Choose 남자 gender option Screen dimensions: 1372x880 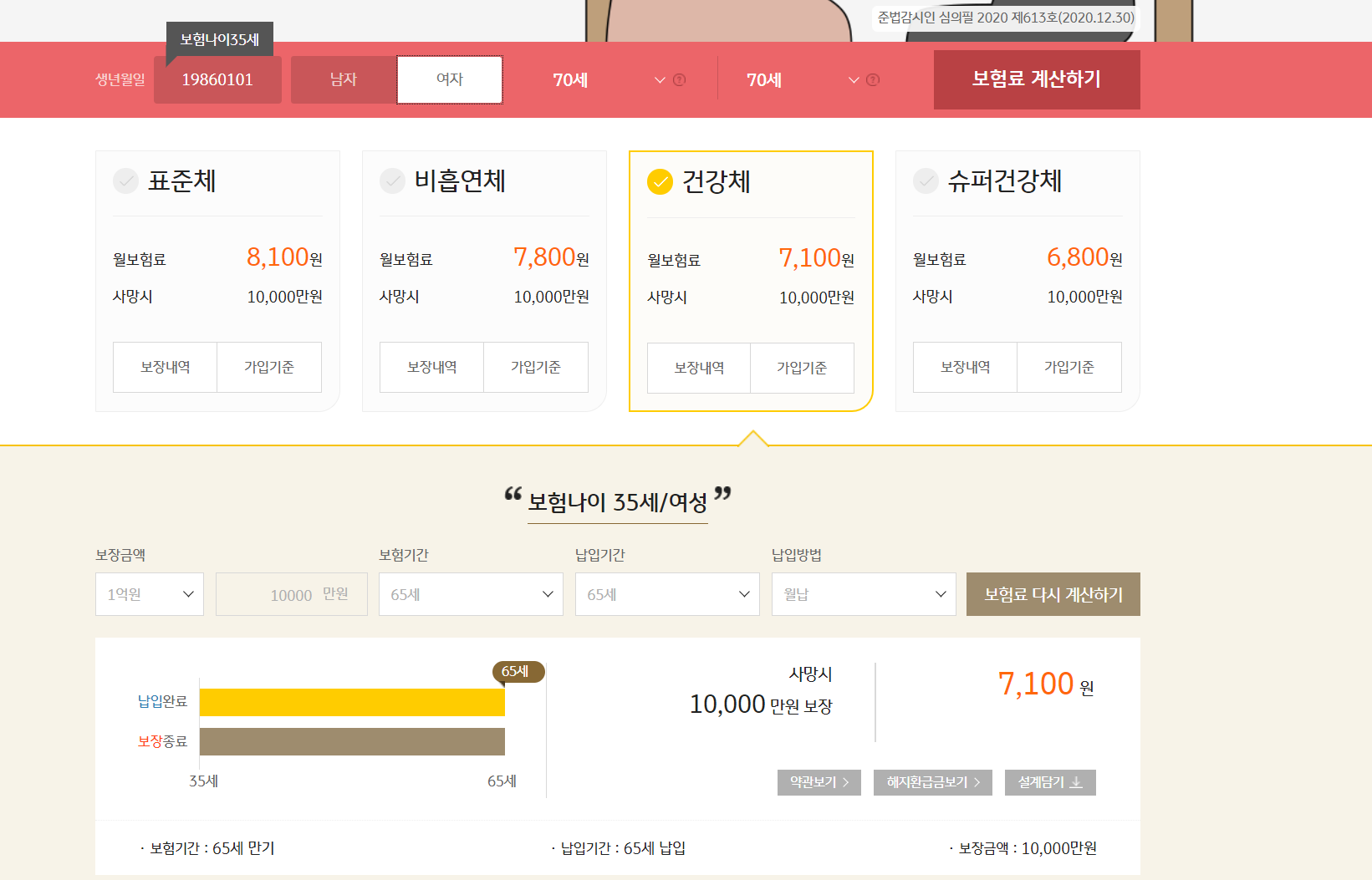click(x=344, y=79)
